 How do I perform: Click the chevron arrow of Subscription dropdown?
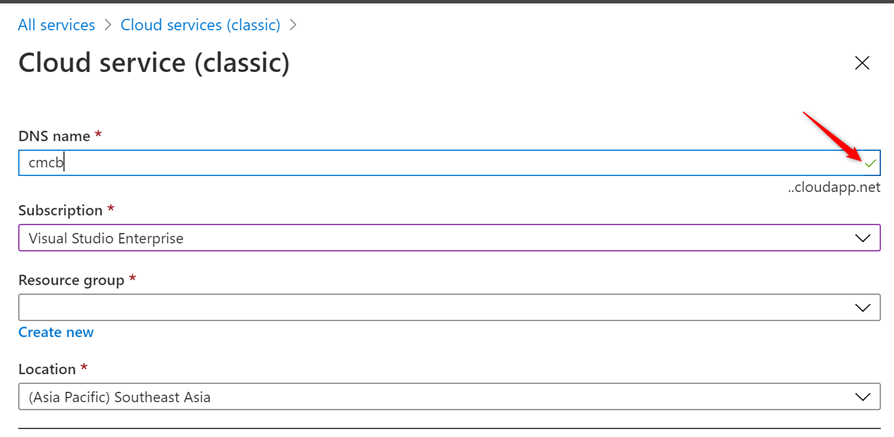coord(862,239)
